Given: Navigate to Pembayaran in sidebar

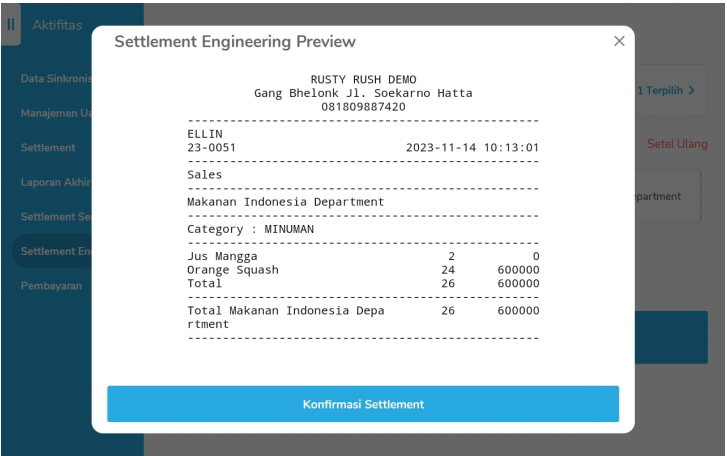Looking at the screenshot, I should click(x=51, y=286).
